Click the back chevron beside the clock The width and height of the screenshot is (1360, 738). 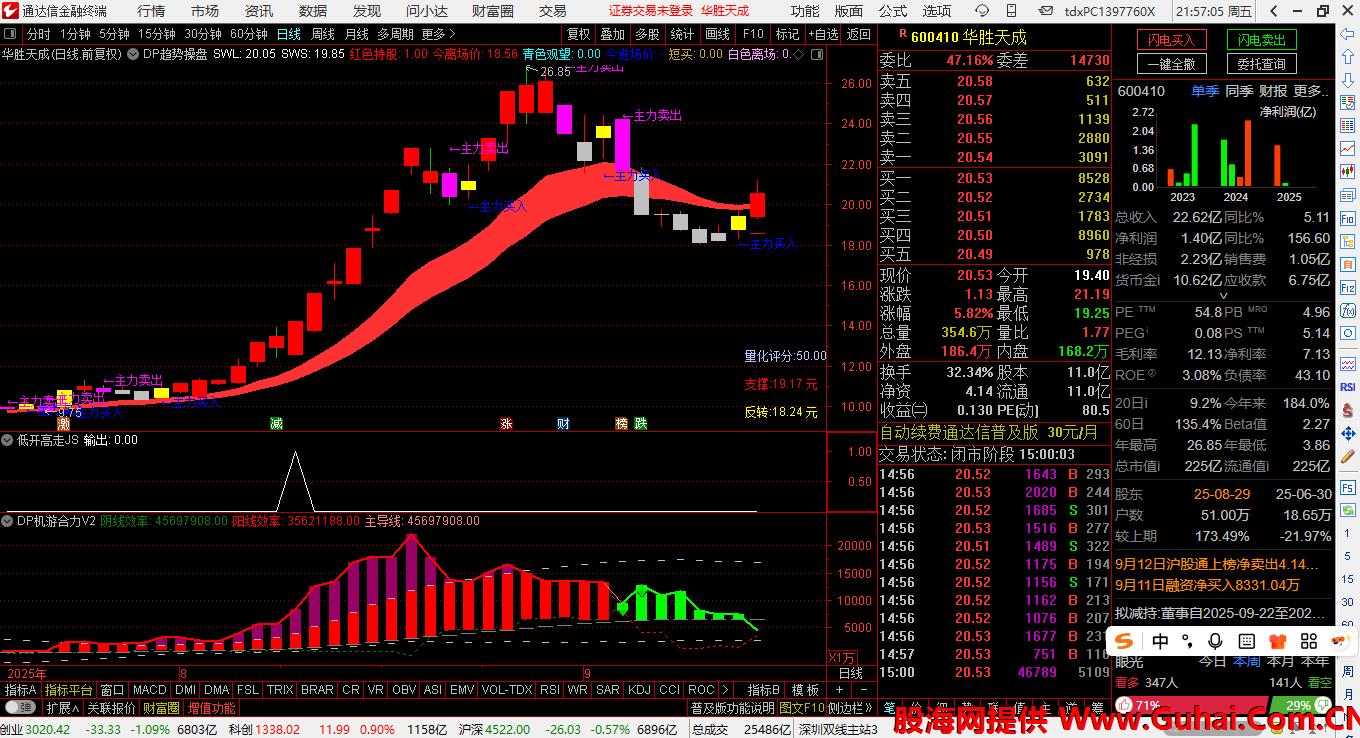coord(1271,11)
